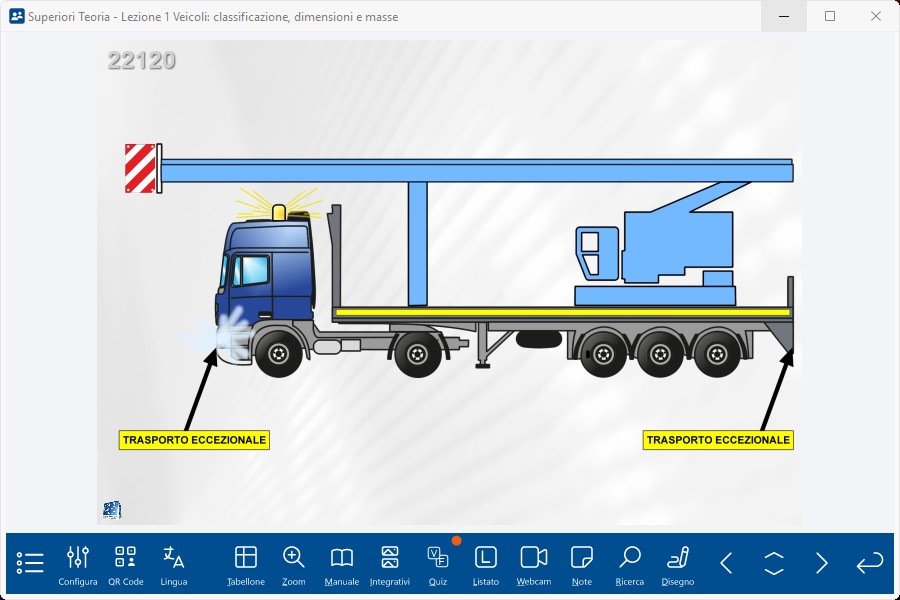Show the QR Code

pyautogui.click(x=126, y=564)
